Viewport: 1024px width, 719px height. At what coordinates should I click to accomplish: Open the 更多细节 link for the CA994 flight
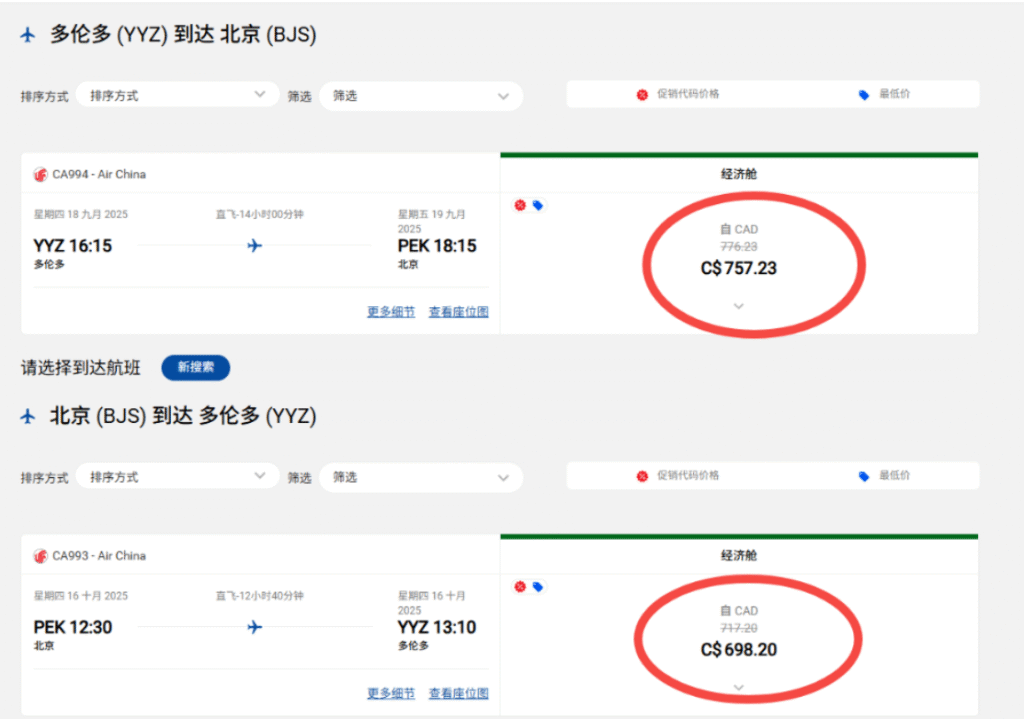coord(391,312)
